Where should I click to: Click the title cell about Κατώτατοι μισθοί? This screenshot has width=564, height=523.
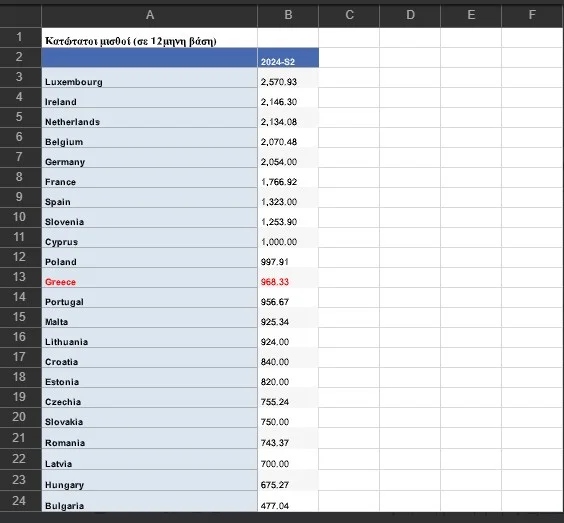pyautogui.click(x=150, y=38)
